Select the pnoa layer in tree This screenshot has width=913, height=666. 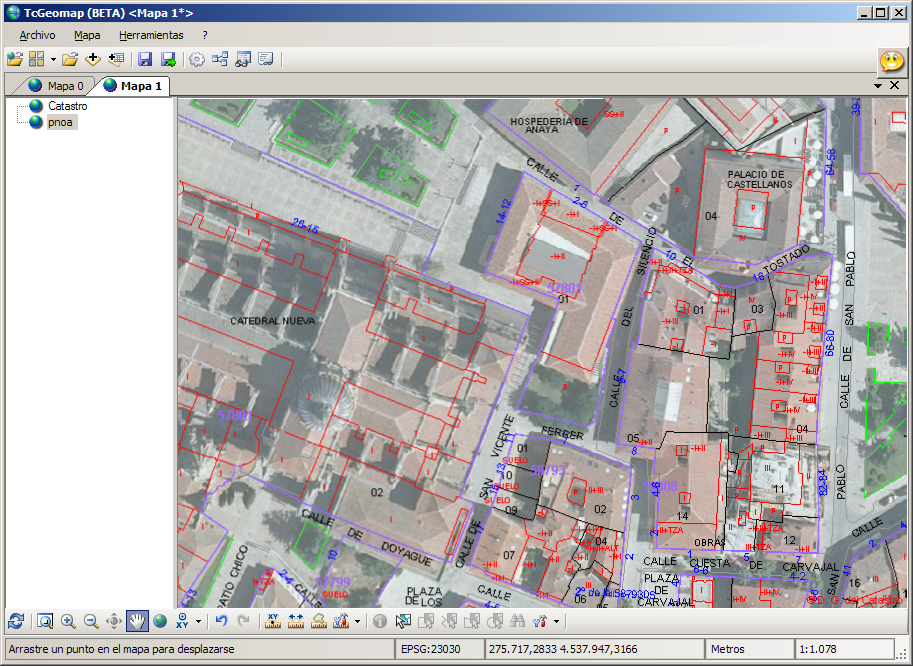pos(60,122)
